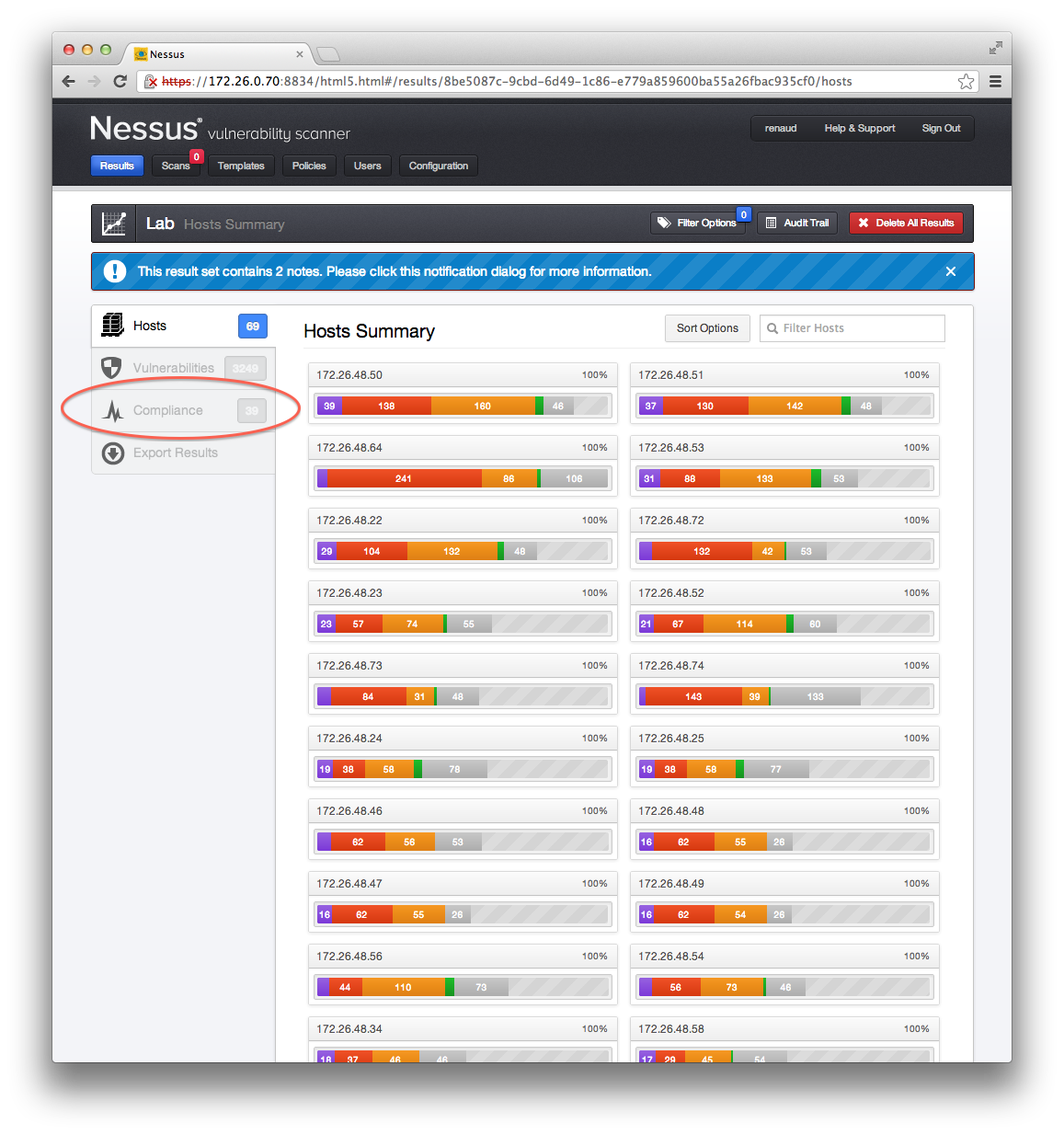Open host 172.26.48.73
This screenshot has height=1135, width=1064.
[462, 682]
